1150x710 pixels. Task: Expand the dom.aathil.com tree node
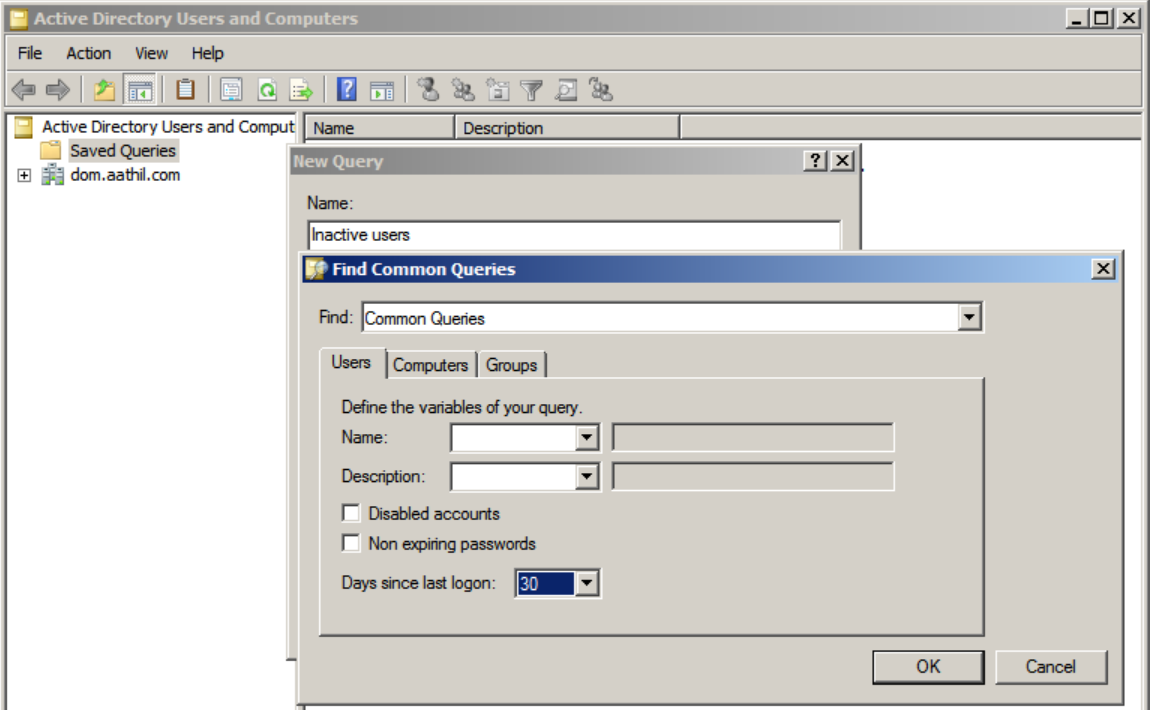(x=24, y=175)
